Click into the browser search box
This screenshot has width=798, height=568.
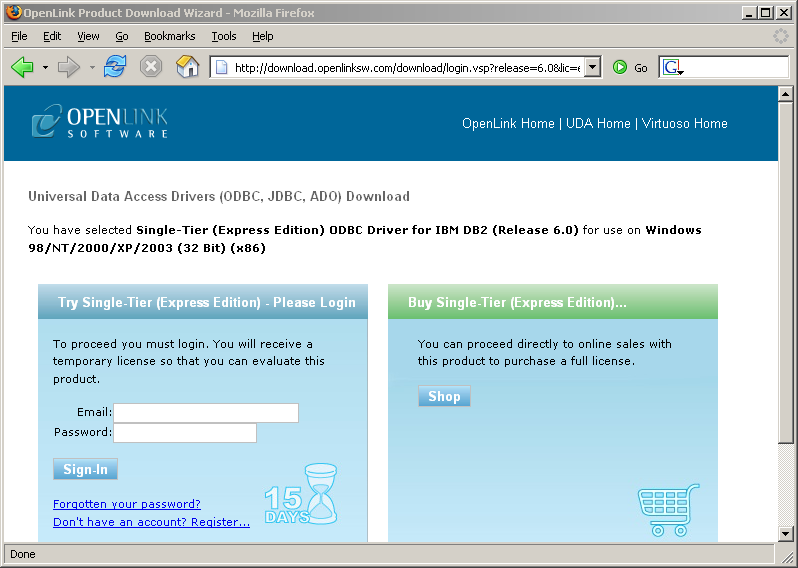pyautogui.click(x=736, y=67)
